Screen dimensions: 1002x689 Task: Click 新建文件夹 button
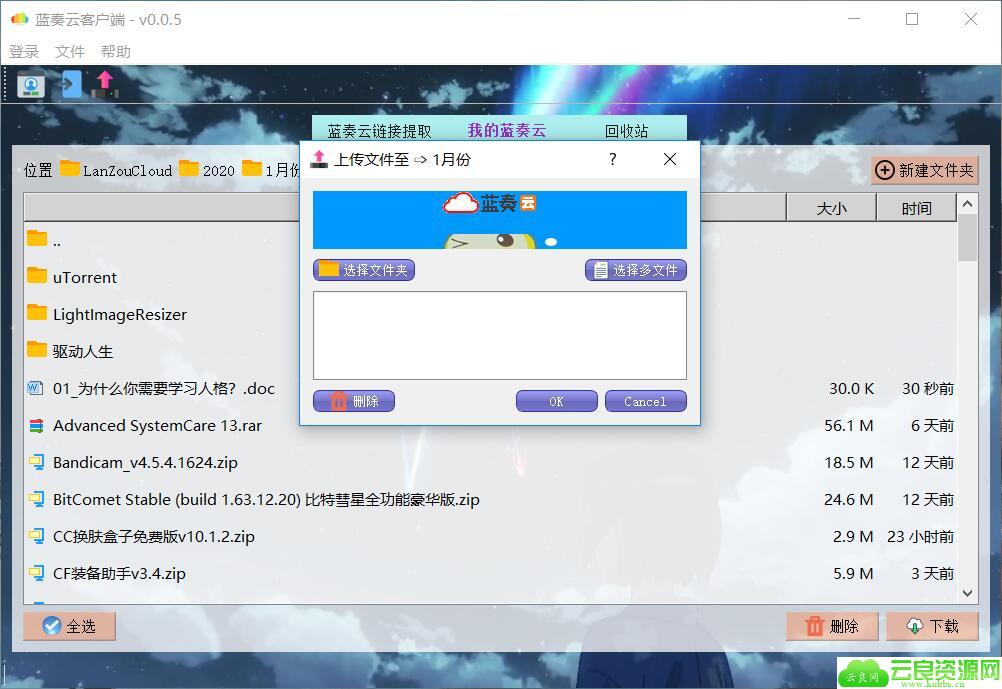click(x=925, y=171)
